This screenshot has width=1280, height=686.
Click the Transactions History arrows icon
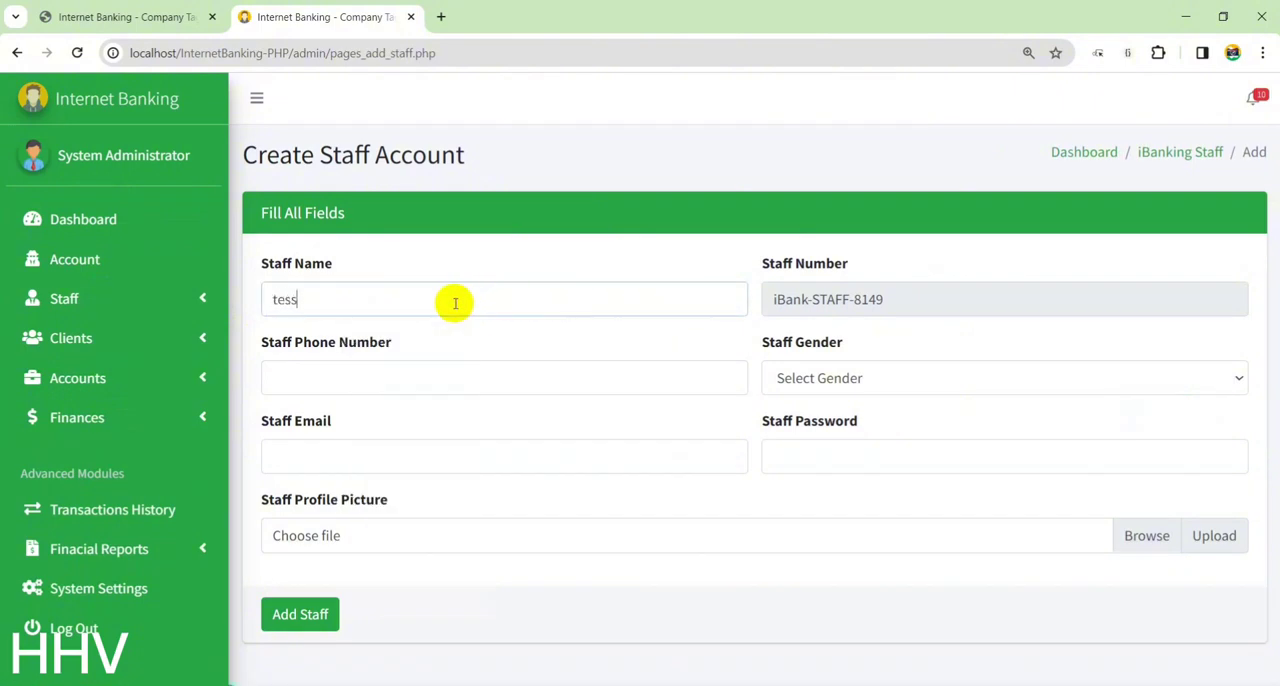click(x=32, y=509)
